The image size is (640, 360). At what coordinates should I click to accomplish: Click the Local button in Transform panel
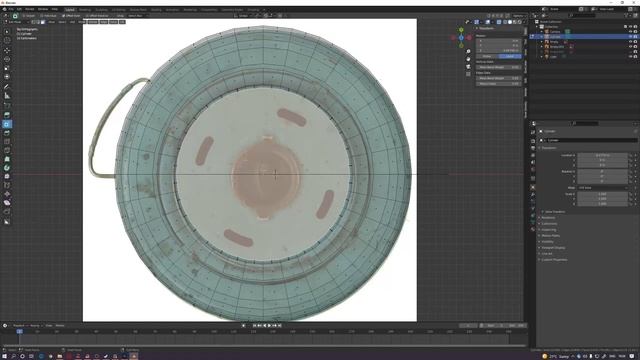click(x=510, y=56)
